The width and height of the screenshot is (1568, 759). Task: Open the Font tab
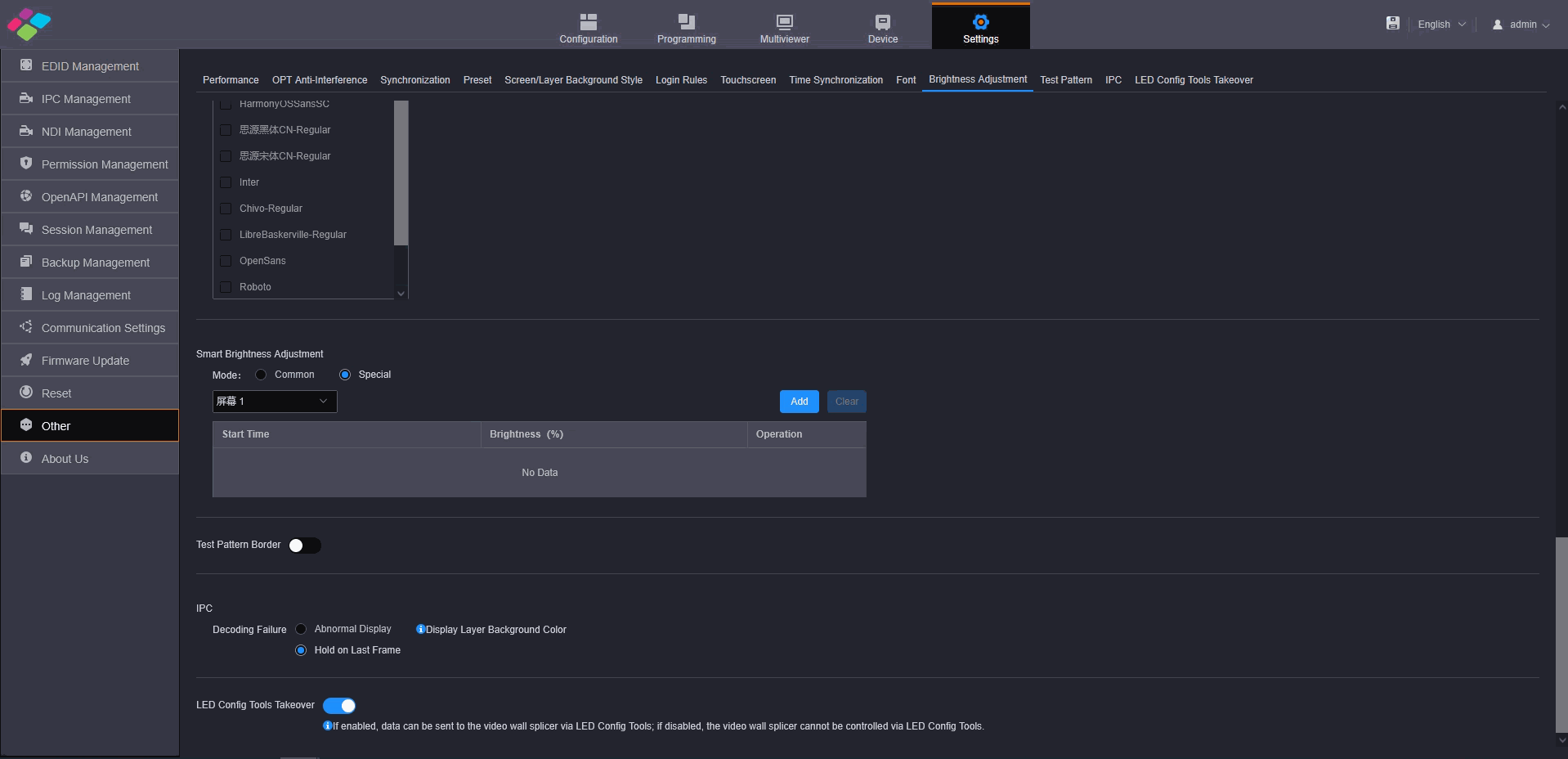[x=906, y=80]
